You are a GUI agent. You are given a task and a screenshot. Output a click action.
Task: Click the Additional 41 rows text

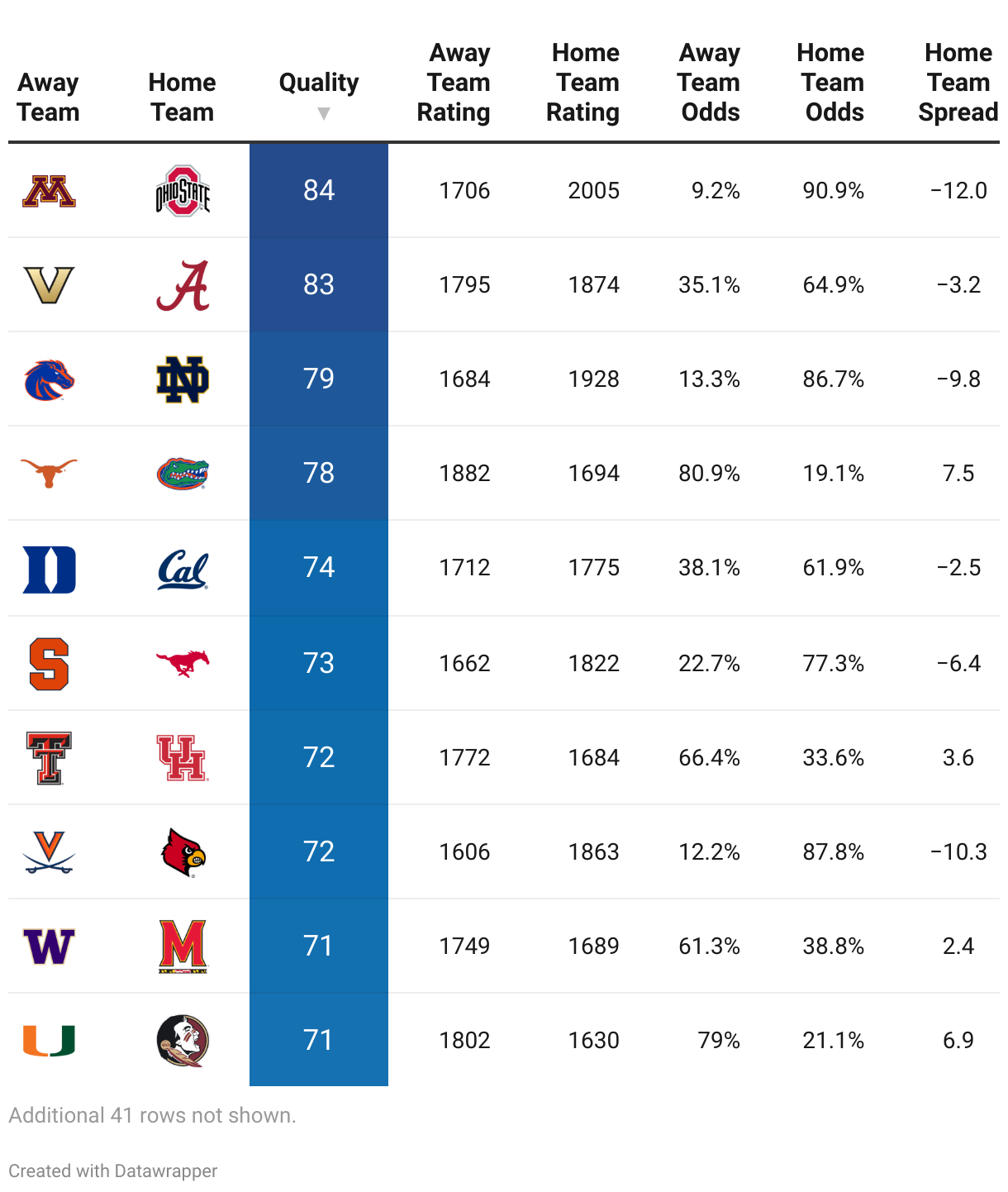[x=152, y=1115]
